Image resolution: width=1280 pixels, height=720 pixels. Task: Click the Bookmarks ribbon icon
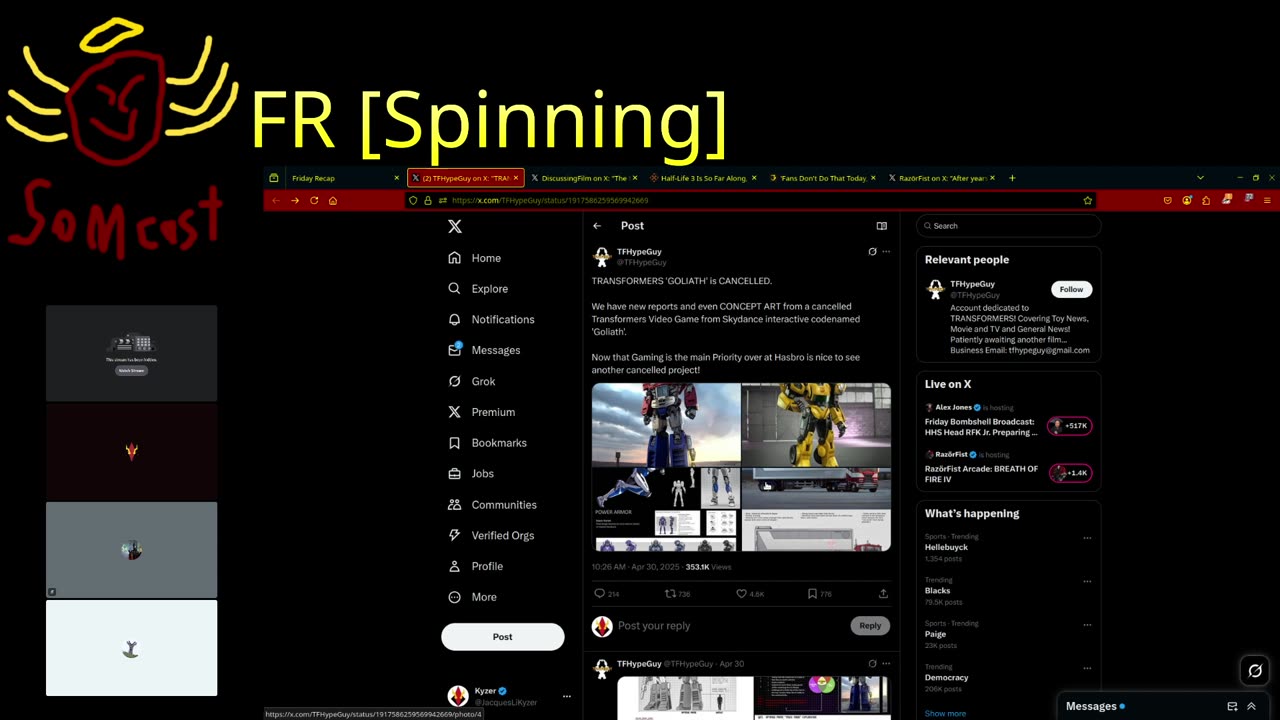click(455, 443)
